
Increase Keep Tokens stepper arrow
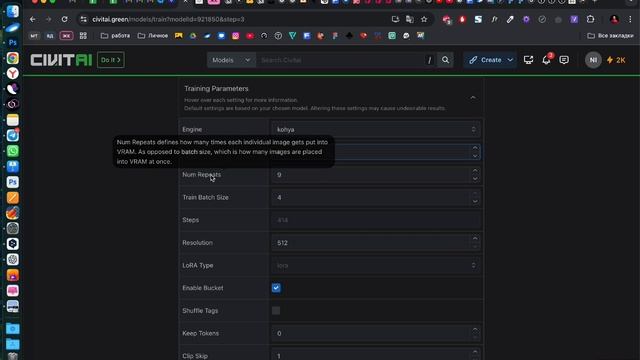click(475, 329)
